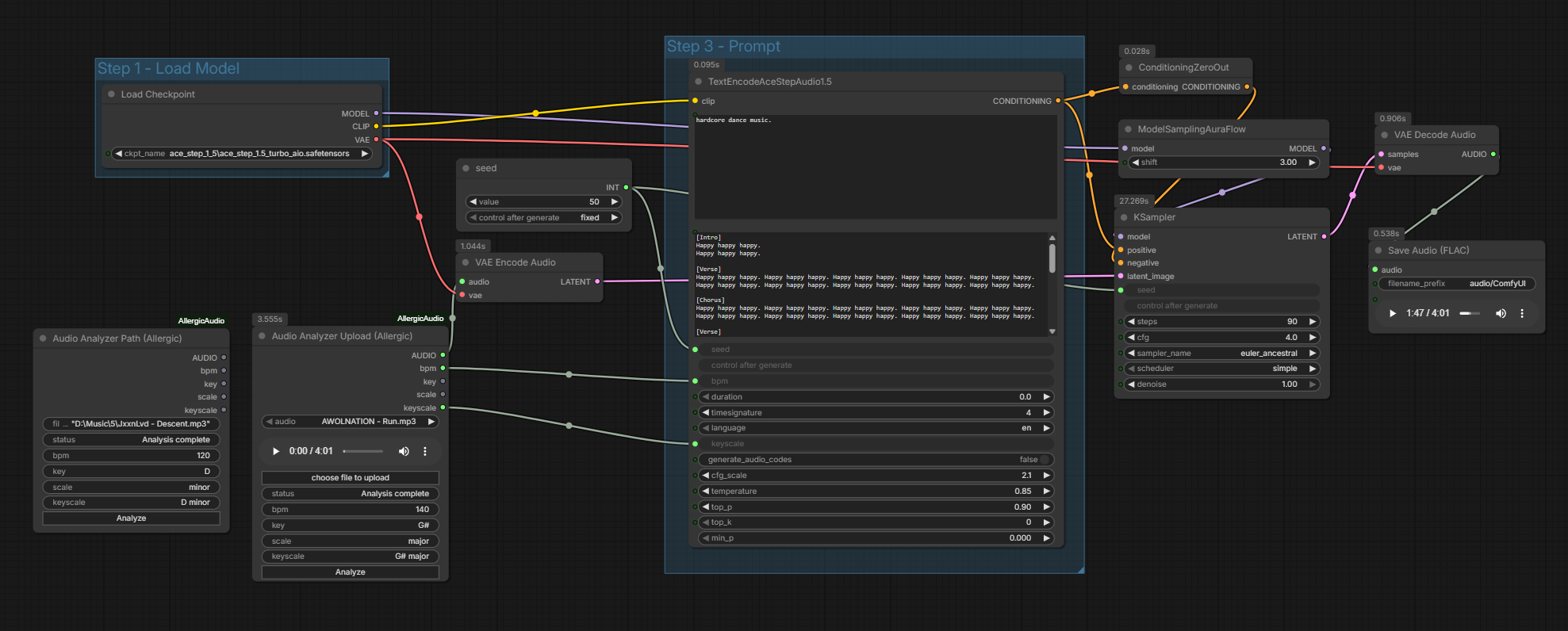
Task: Click next arrow on audio file selector
Action: tap(431, 422)
